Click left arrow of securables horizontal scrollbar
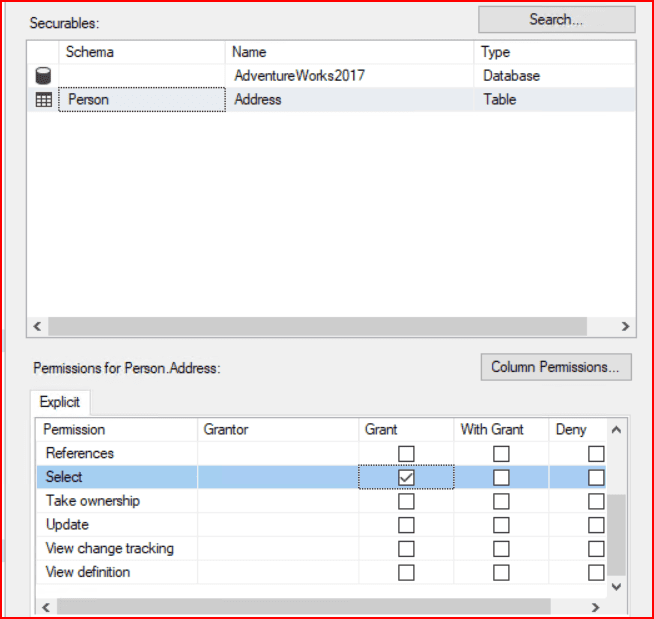 (37, 326)
